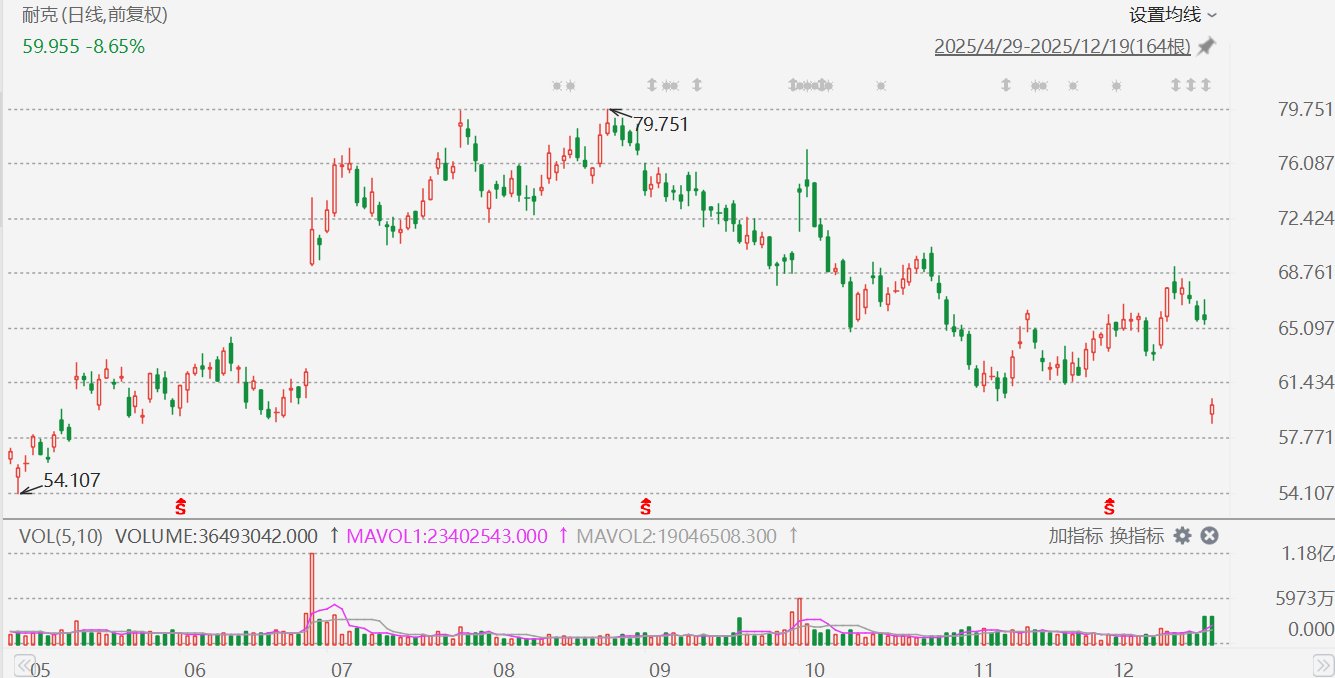1335x678 pixels.
Task: Pin the date range with the pushpin icon
Action: [x=1207, y=47]
